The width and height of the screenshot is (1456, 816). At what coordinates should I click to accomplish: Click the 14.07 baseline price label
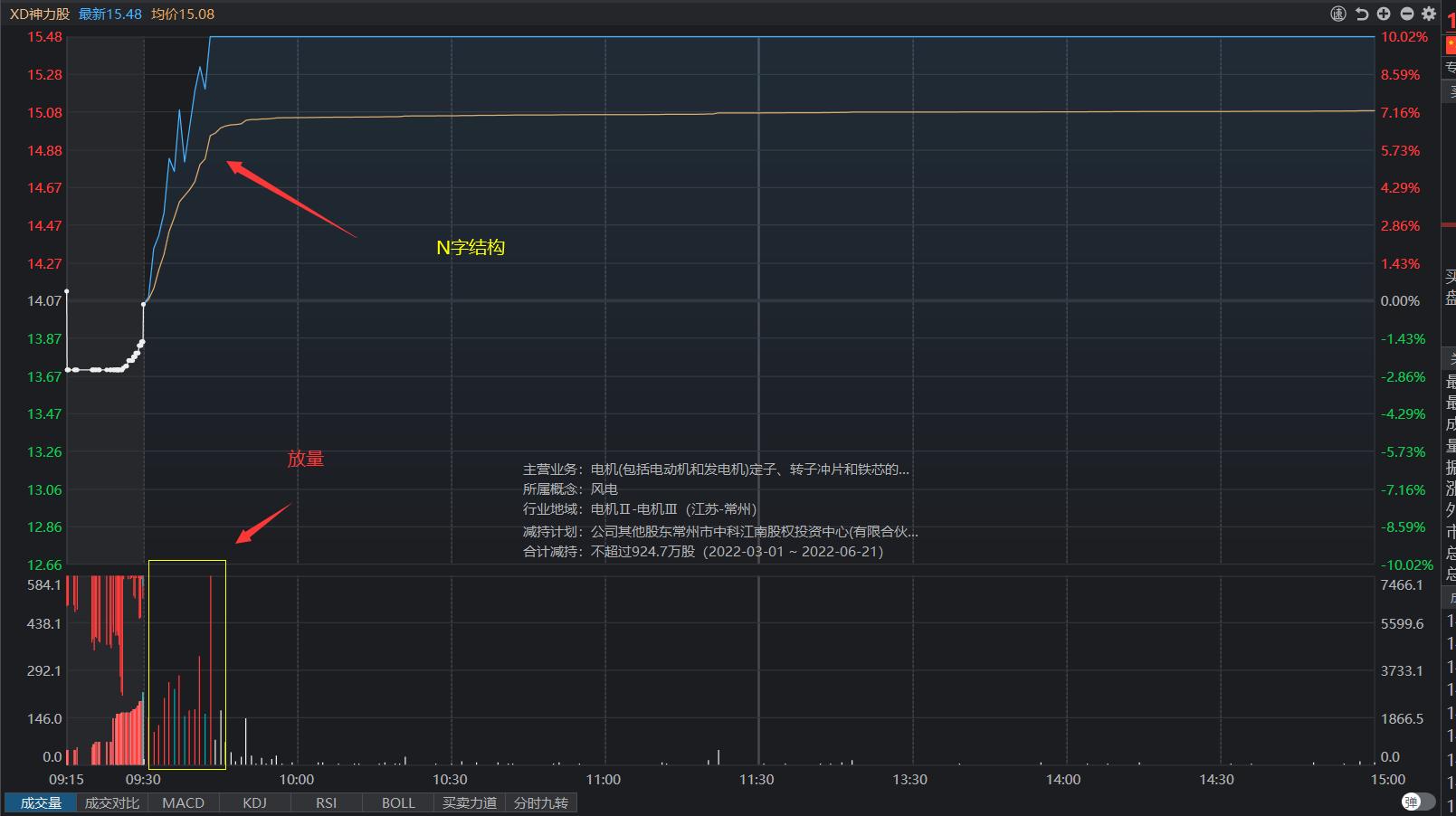tap(44, 301)
